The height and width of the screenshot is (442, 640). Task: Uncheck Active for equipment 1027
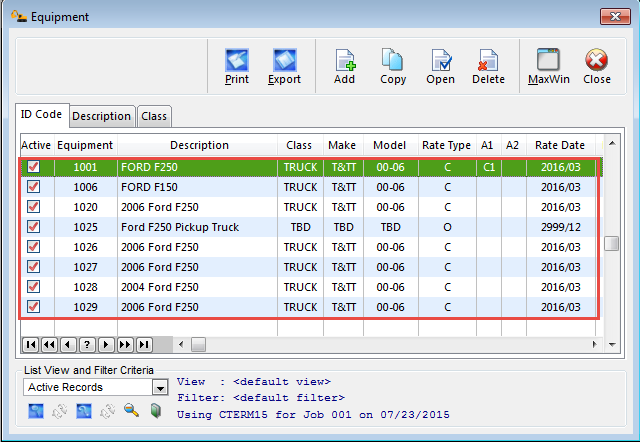(33, 267)
